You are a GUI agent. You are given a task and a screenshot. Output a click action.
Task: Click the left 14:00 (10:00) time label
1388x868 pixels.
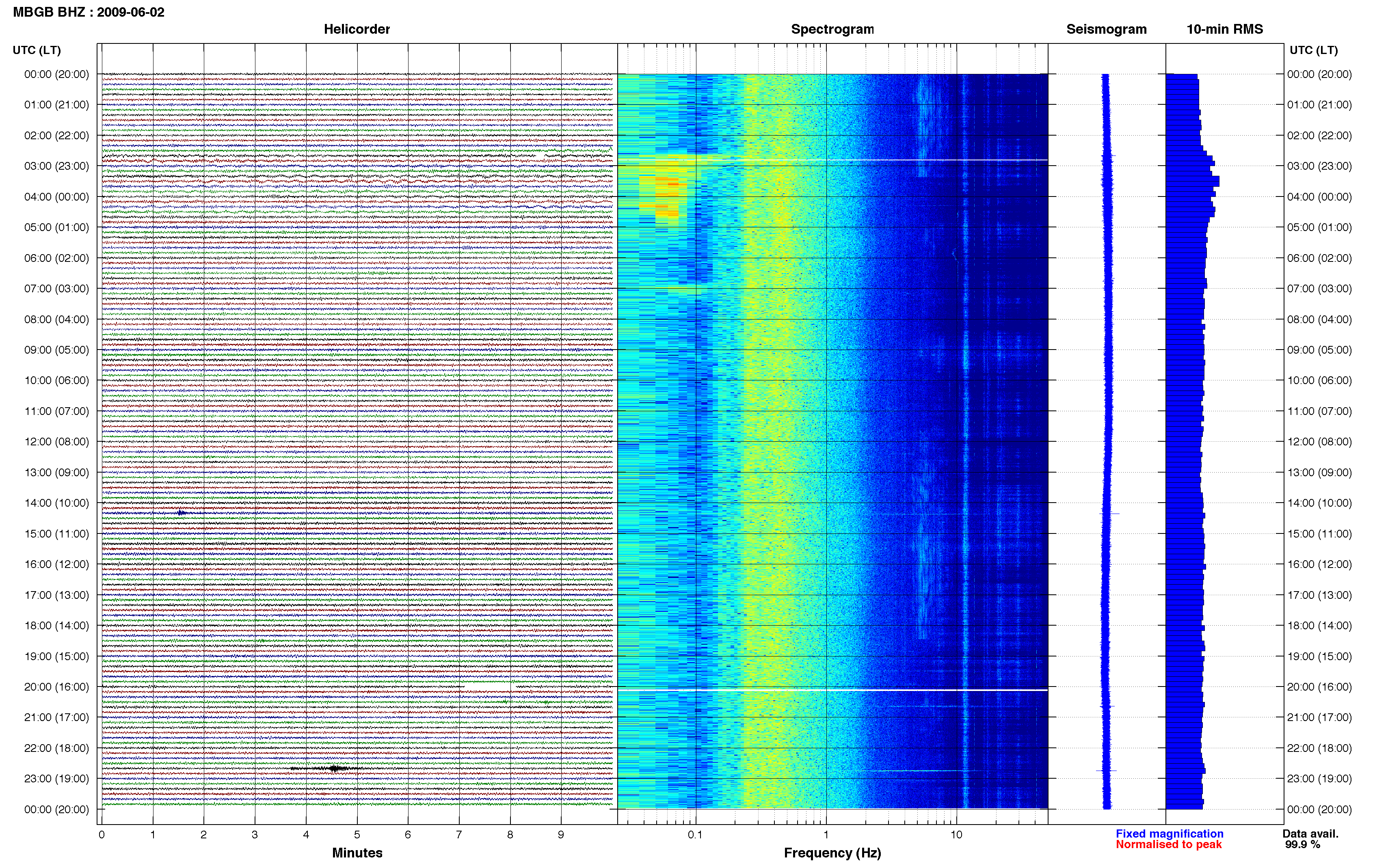[x=56, y=503]
